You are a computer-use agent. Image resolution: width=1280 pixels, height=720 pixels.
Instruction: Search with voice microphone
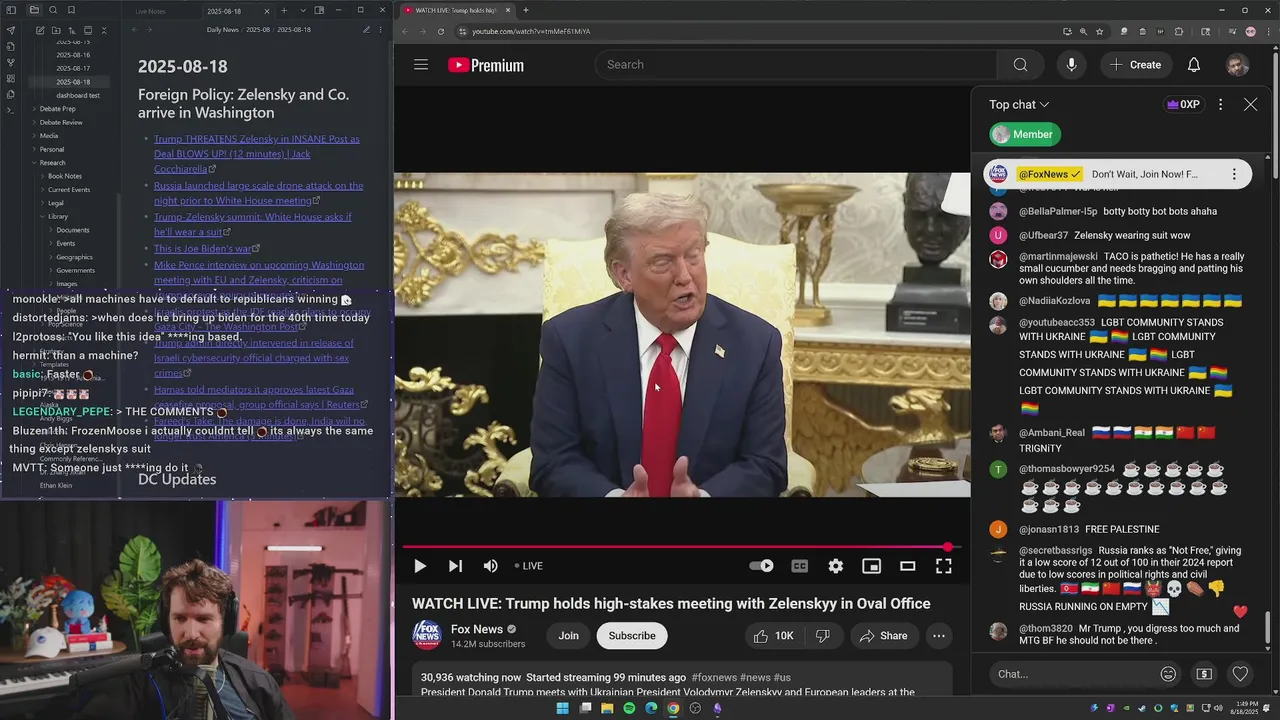point(1071,65)
